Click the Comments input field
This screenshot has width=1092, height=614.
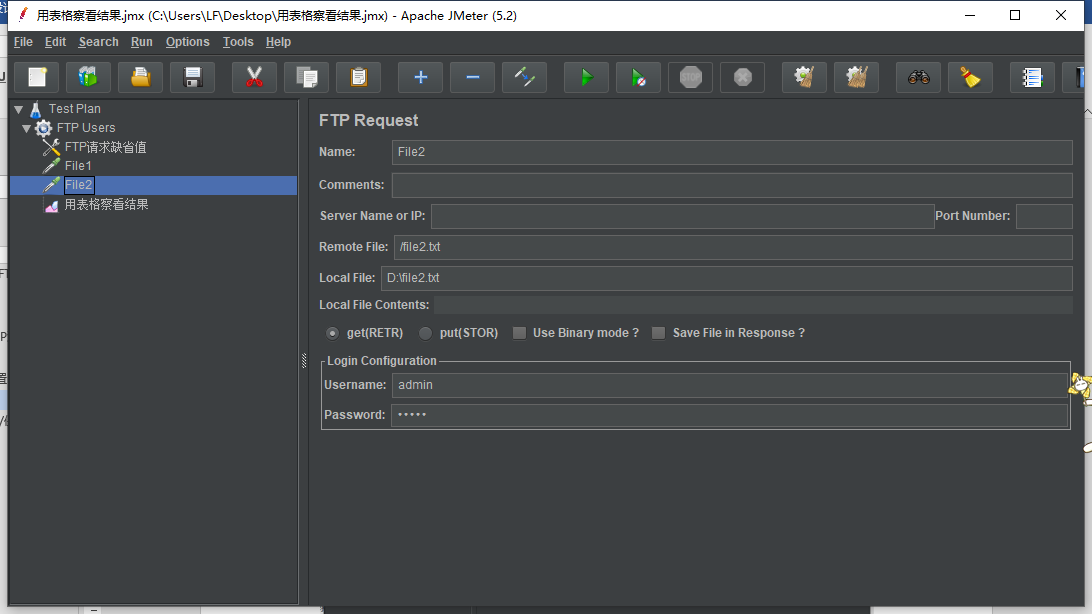(x=732, y=185)
